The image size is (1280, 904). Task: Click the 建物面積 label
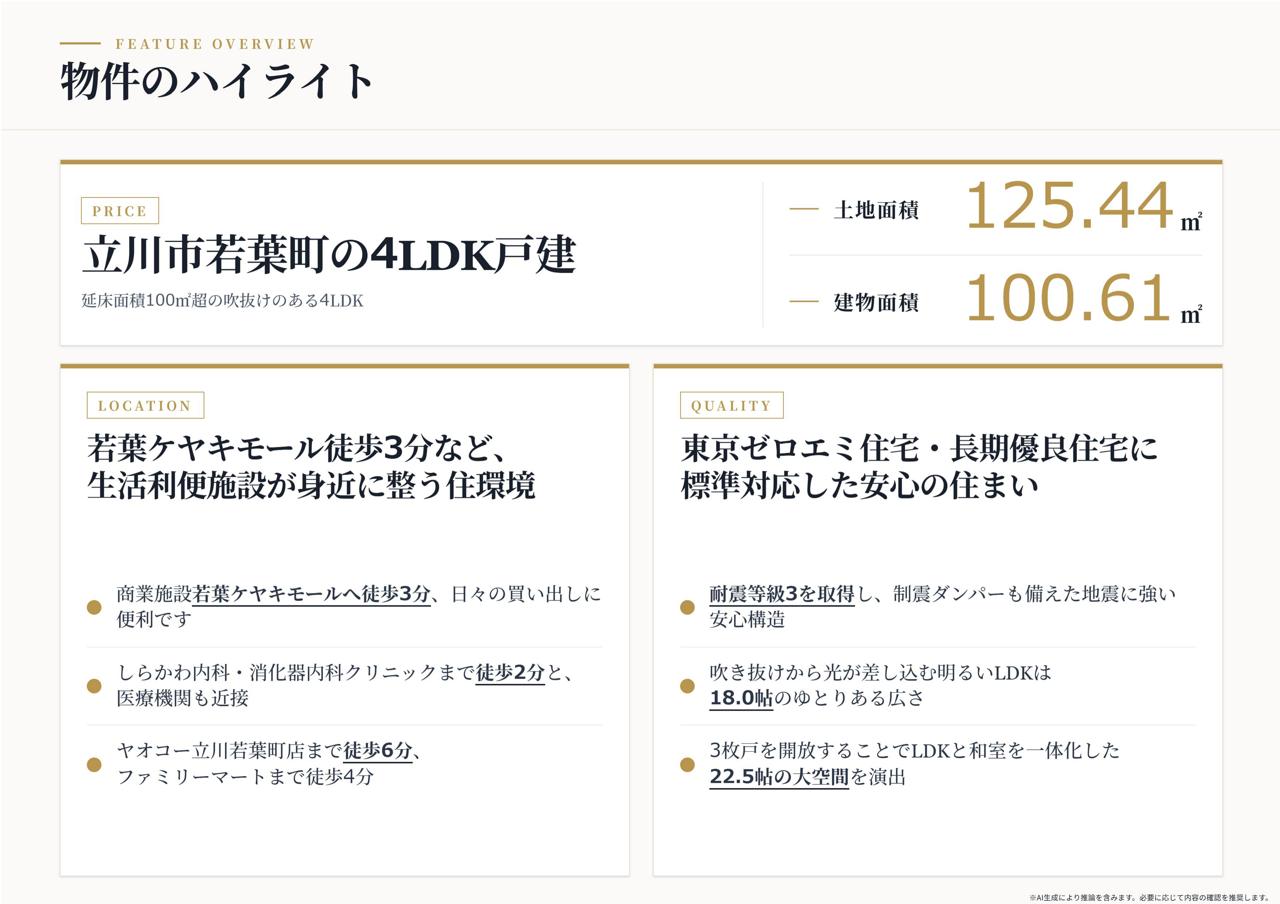(876, 302)
